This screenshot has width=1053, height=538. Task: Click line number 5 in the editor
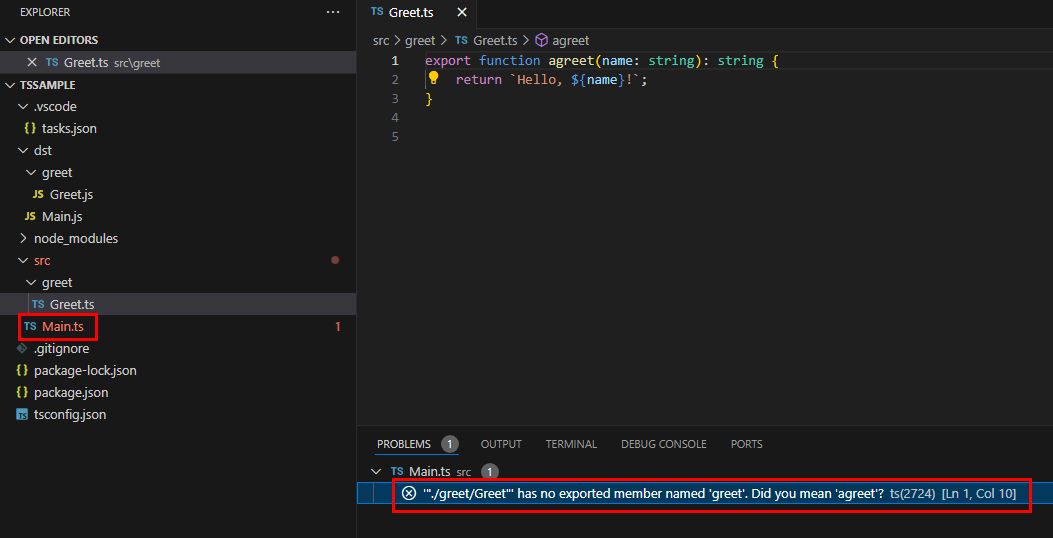point(395,136)
